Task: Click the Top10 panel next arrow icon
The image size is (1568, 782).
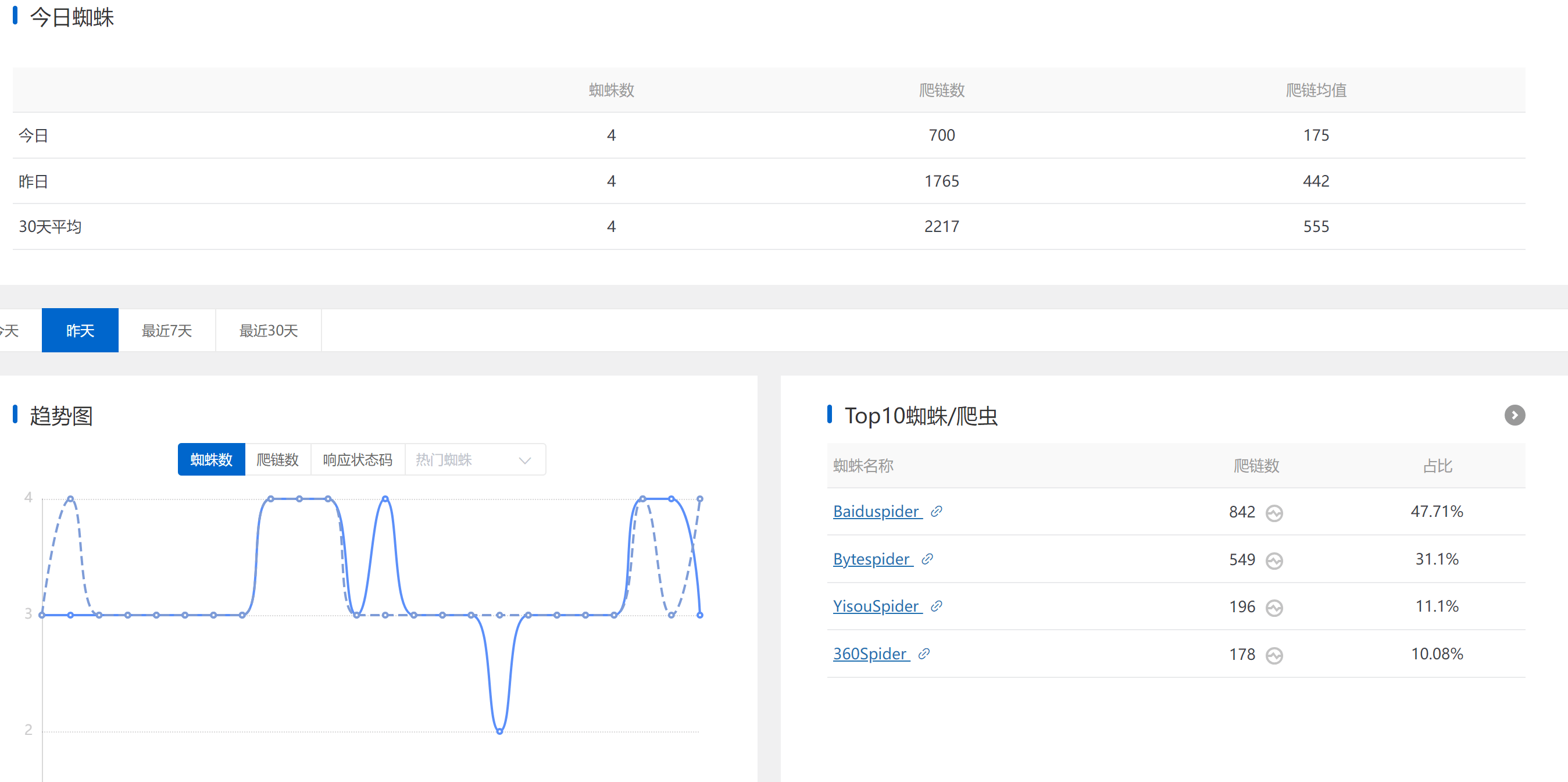Action: coord(1515,415)
